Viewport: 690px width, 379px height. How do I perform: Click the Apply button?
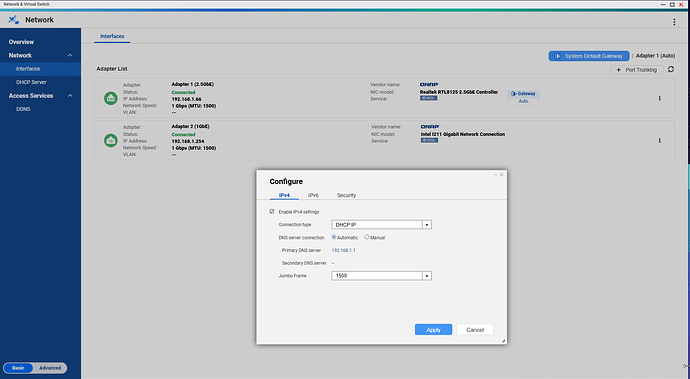coord(433,330)
